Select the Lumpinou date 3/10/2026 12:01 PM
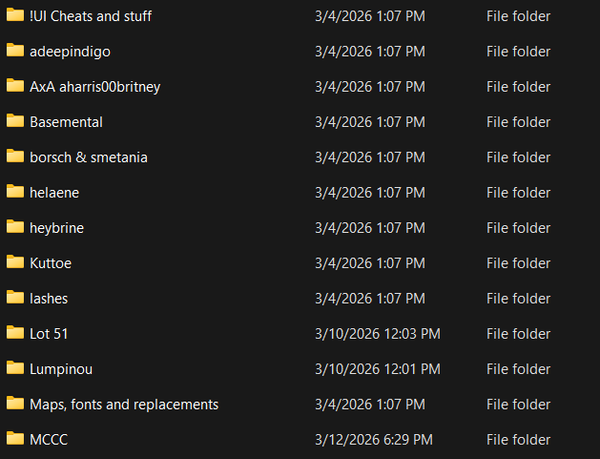Viewport: 600px width, 459px height. coord(377,369)
